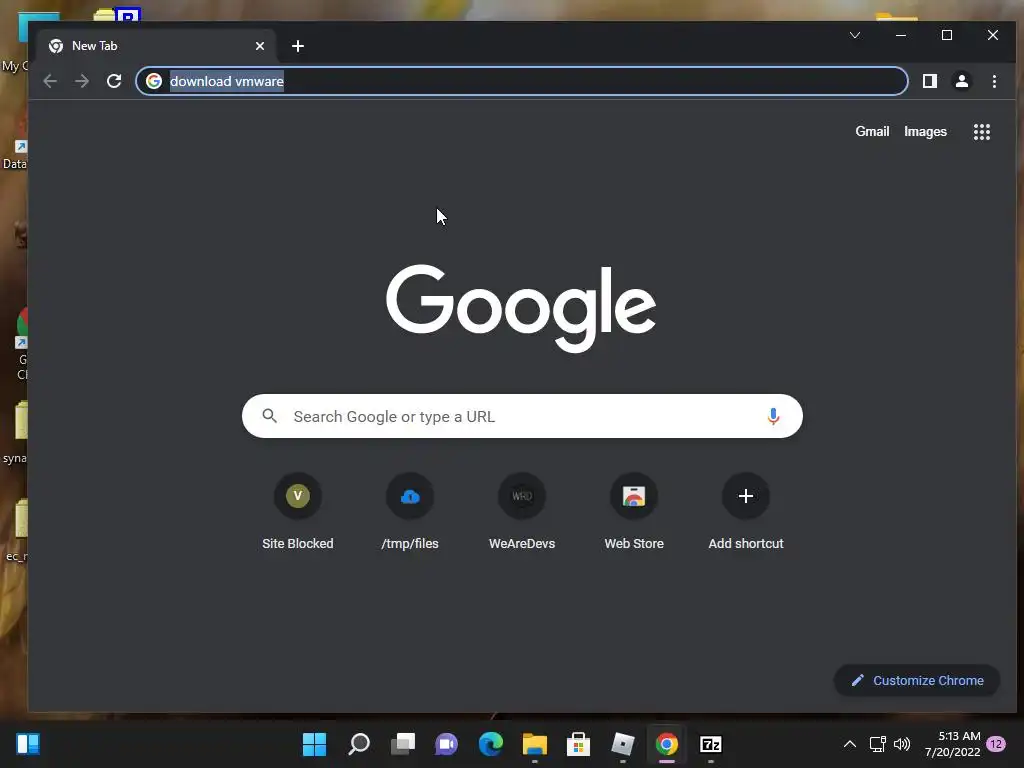Open the Windows Start button in taskbar
This screenshot has width=1024, height=768.
314,744
